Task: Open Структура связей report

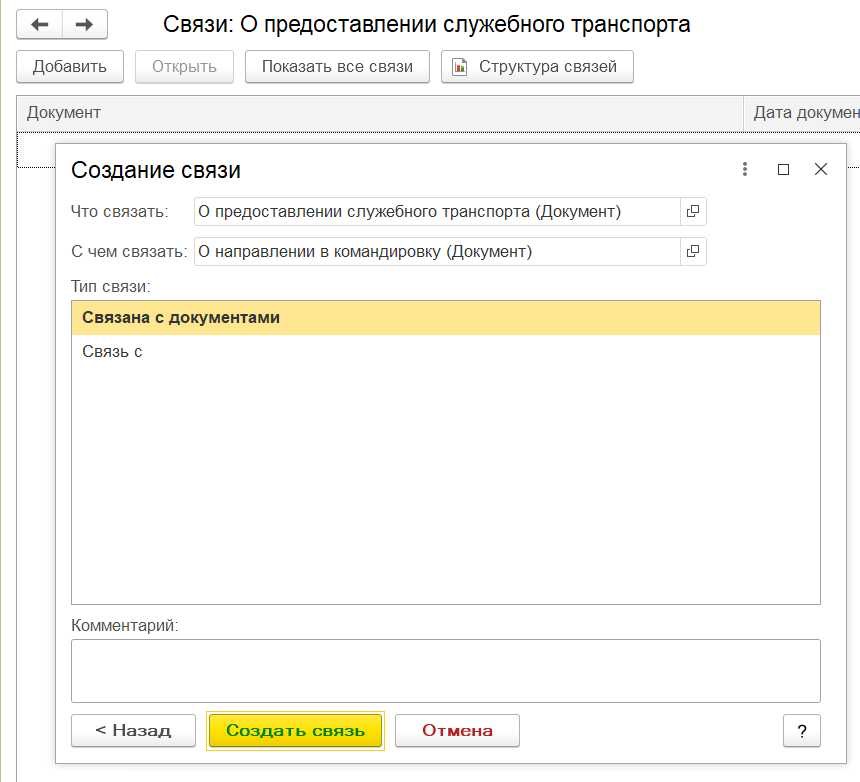Action: [537, 66]
